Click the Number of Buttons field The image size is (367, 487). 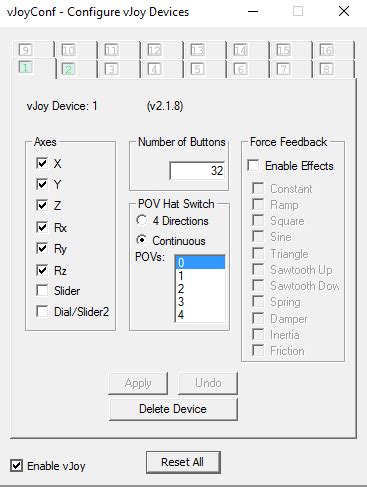(x=197, y=171)
